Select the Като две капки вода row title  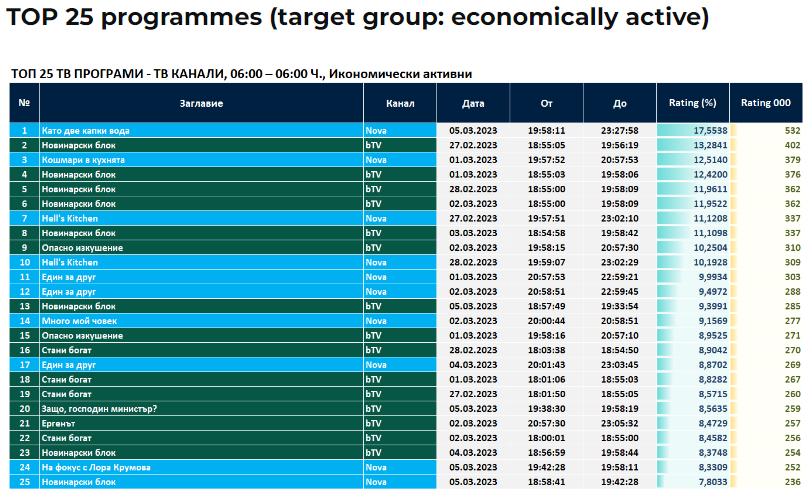coord(86,131)
